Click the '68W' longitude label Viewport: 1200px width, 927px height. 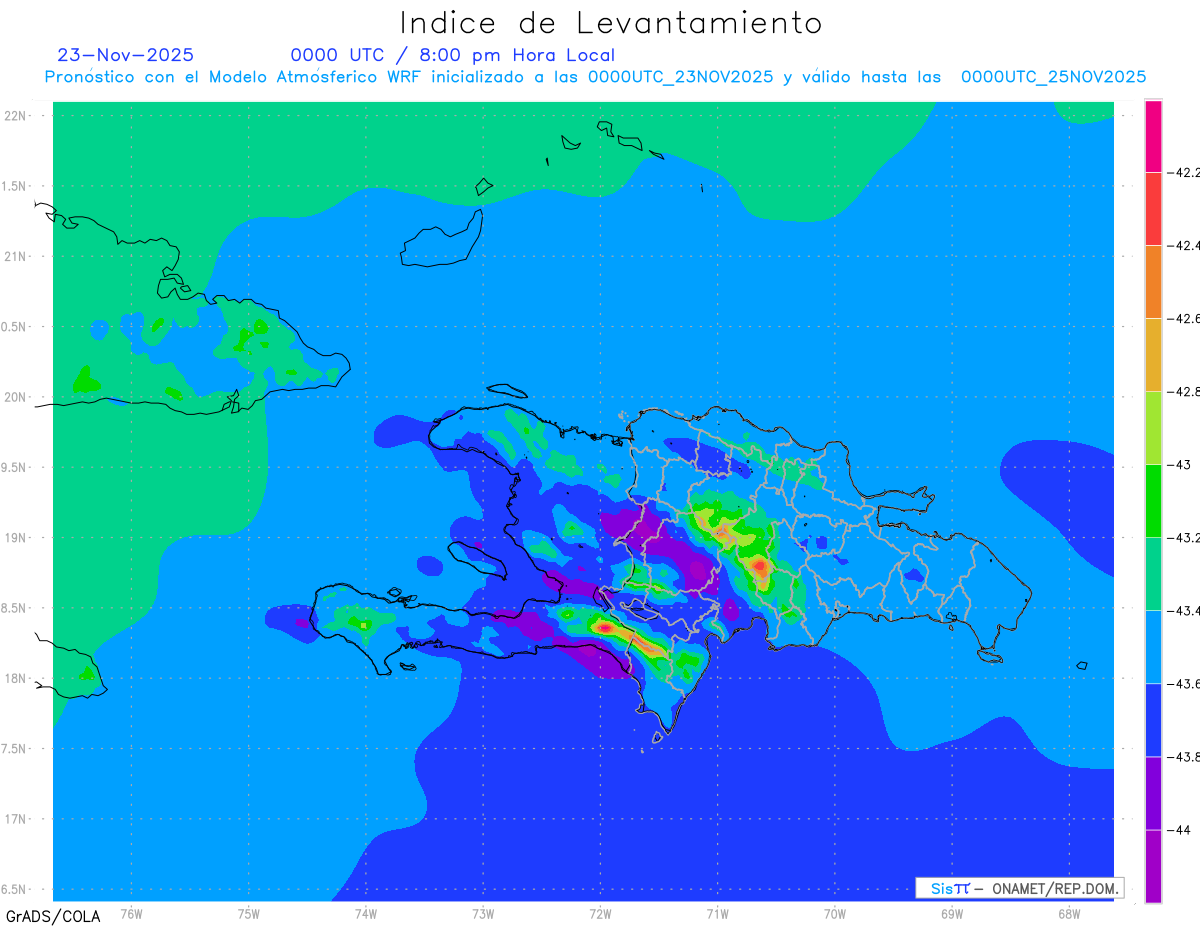pos(1069,913)
